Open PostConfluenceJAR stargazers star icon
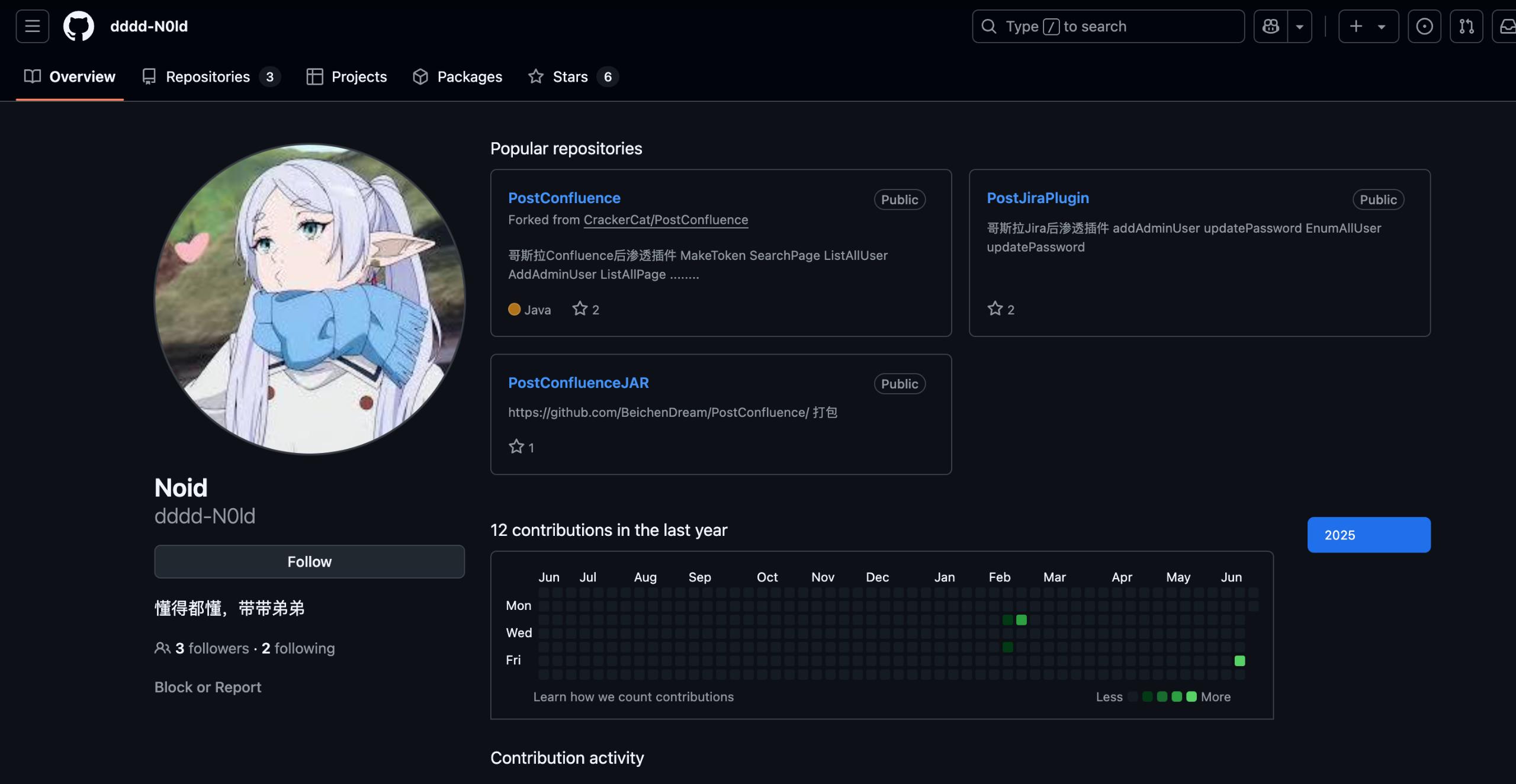 [x=516, y=446]
